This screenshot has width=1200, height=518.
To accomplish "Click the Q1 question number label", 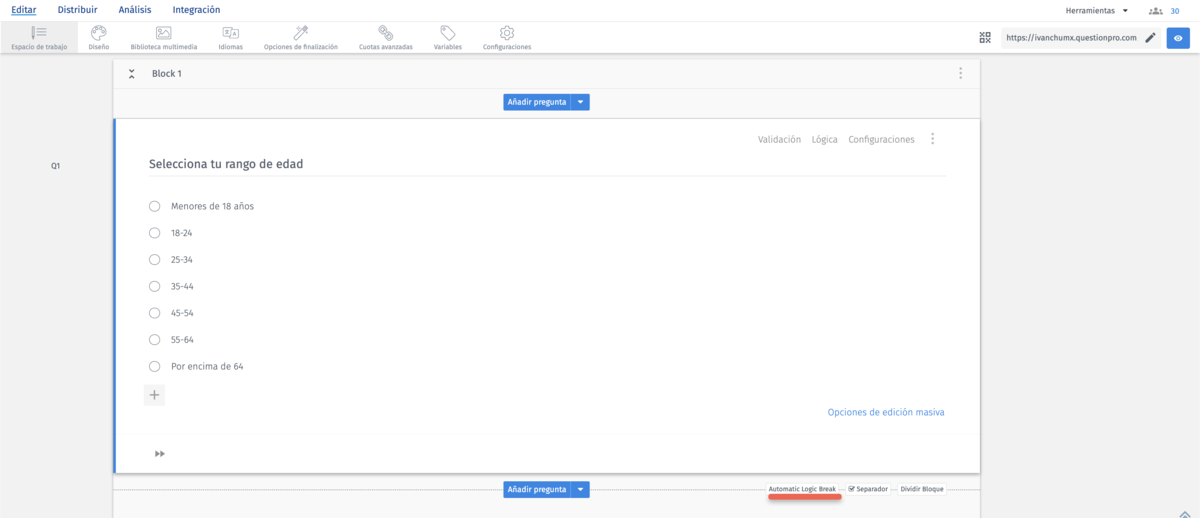I will coord(56,166).
